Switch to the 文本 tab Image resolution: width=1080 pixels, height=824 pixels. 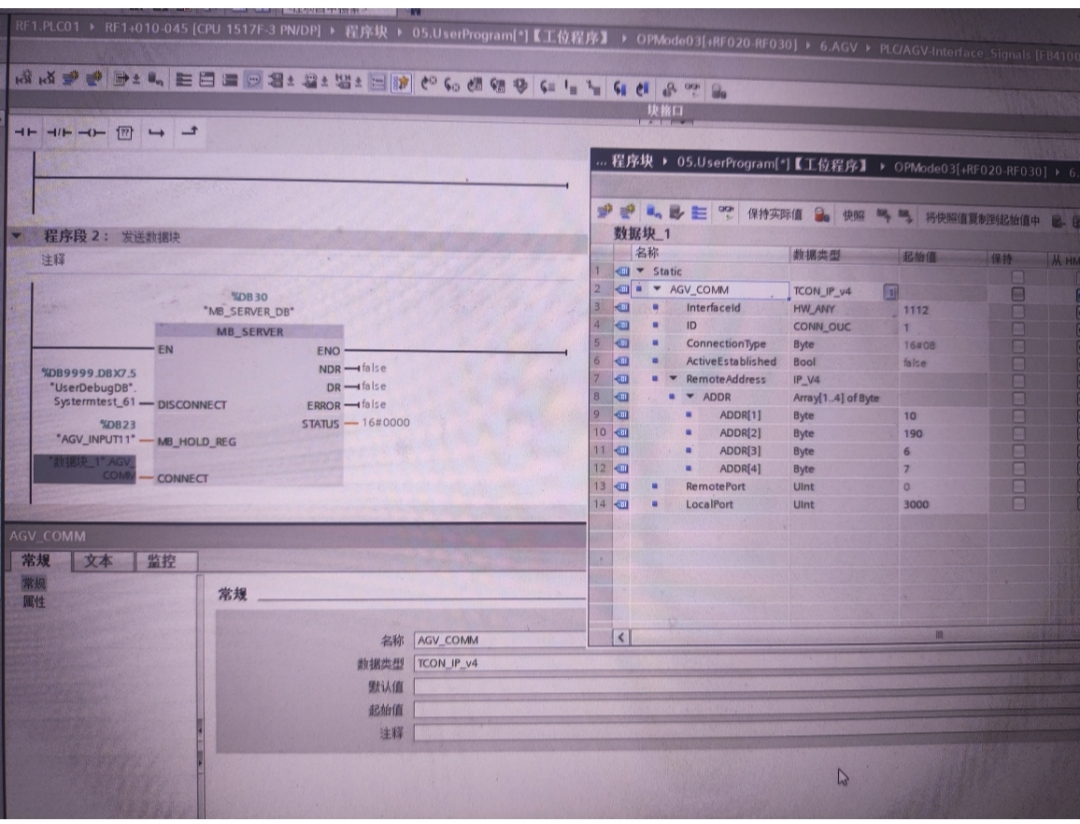(x=98, y=561)
